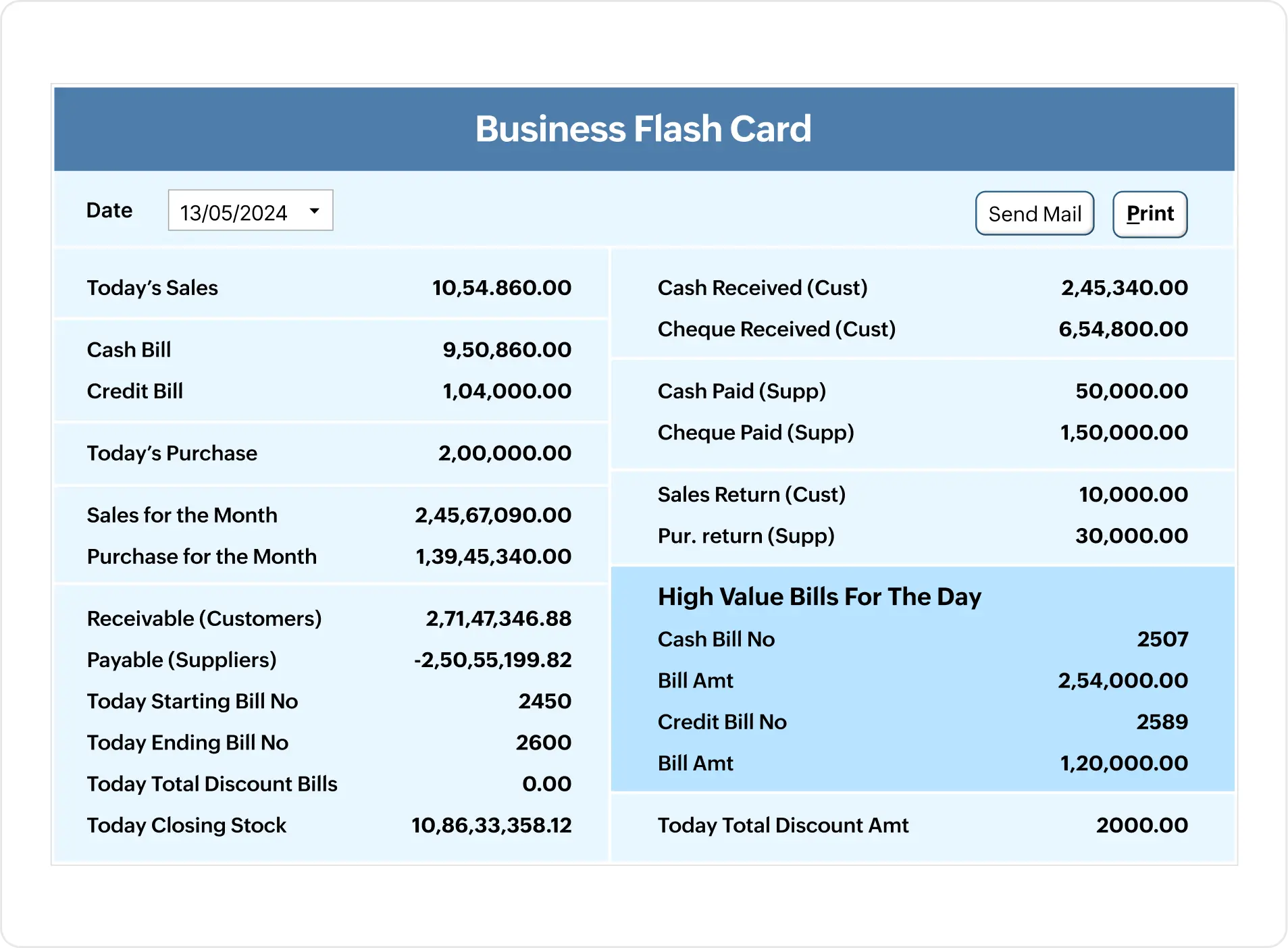Click the Cash Bill value 9,50,860.00

tap(506, 350)
